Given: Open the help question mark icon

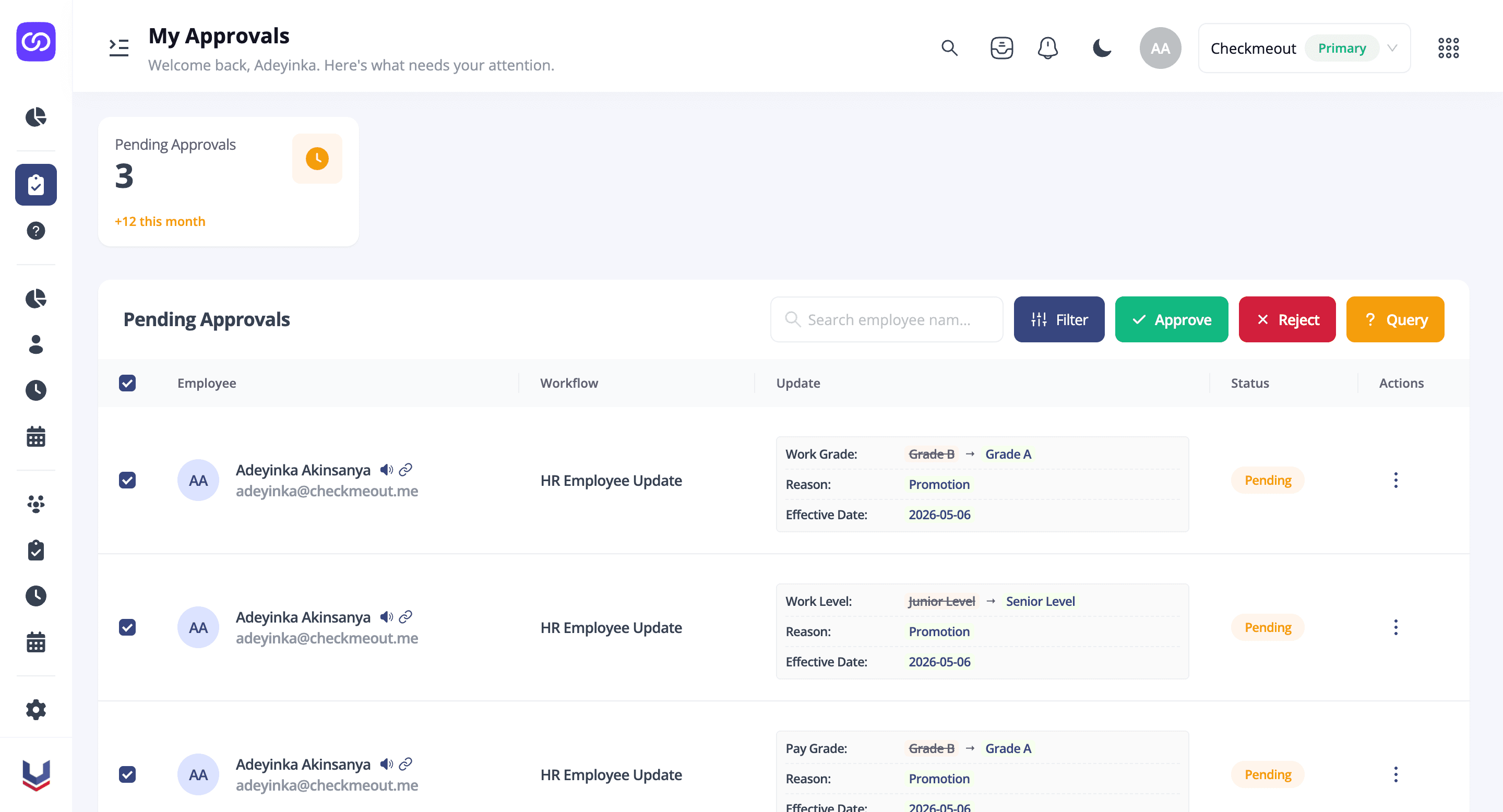Looking at the screenshot, I should [x=35, y=231].
